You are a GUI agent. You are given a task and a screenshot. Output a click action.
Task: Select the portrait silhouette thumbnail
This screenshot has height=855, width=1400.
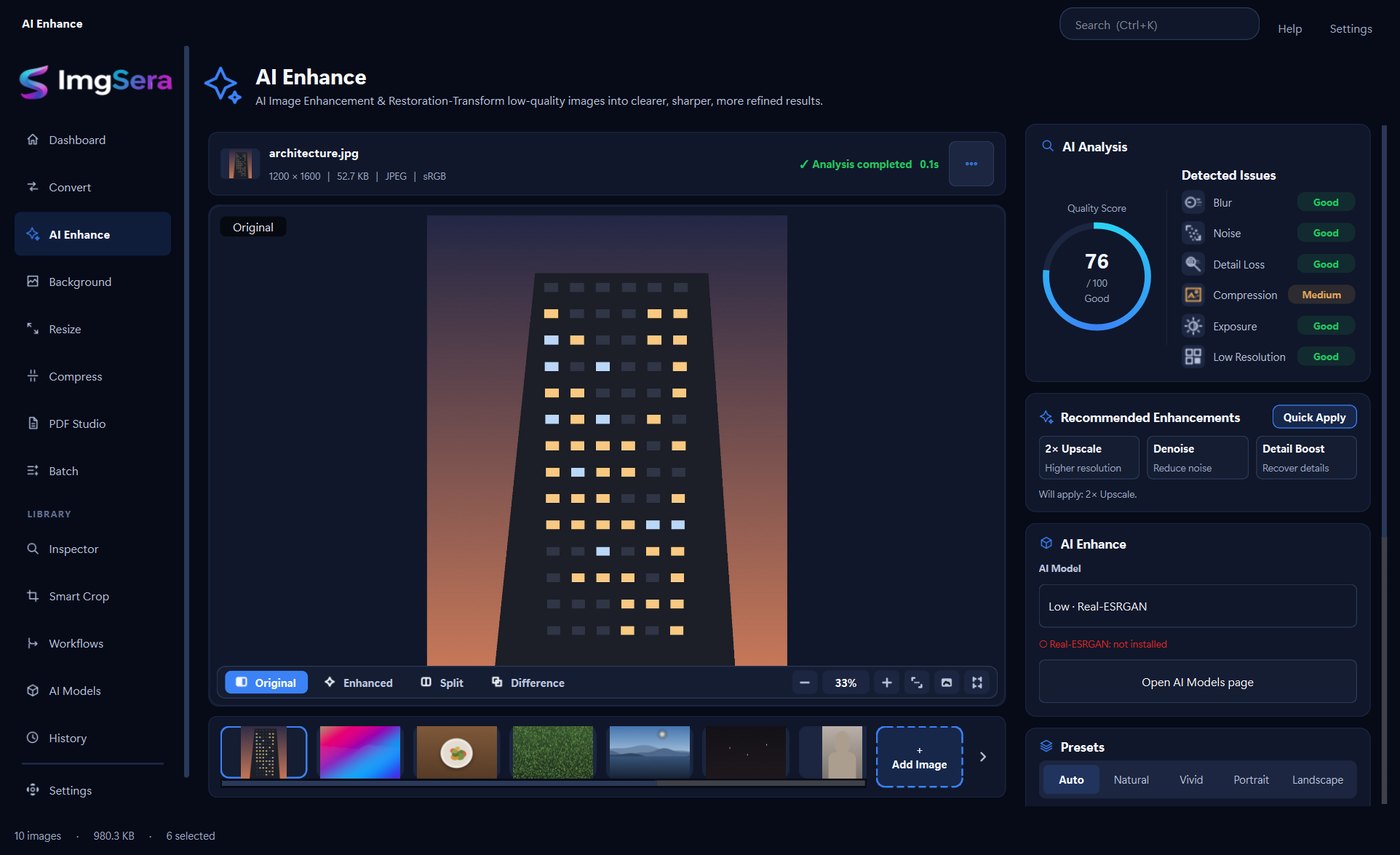(832, 752)
